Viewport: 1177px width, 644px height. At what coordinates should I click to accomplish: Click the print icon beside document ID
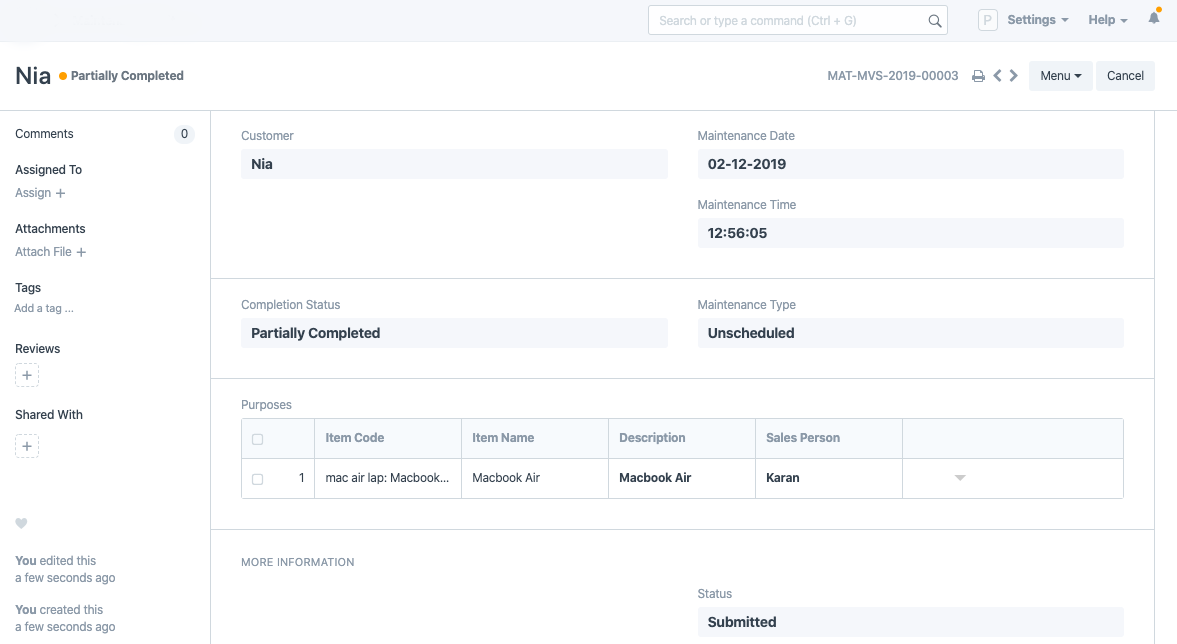(x=978, y=76)
